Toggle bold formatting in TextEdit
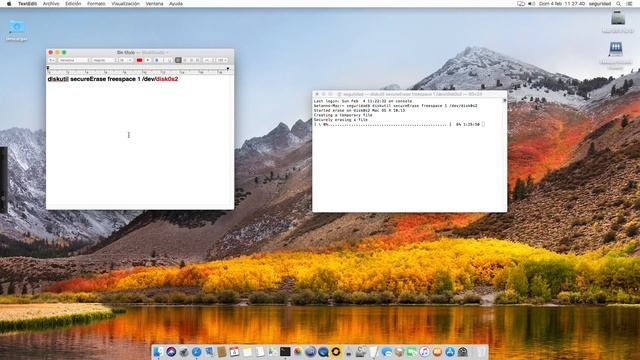 [157, 60]
